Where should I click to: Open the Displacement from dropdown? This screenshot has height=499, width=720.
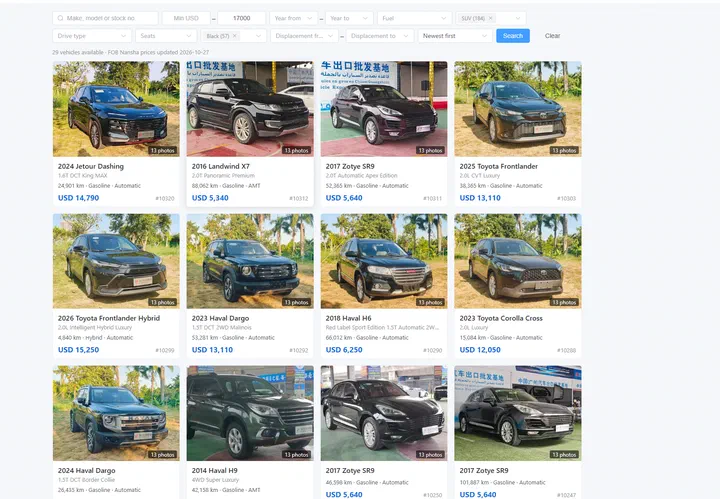[x=304, y=36]
